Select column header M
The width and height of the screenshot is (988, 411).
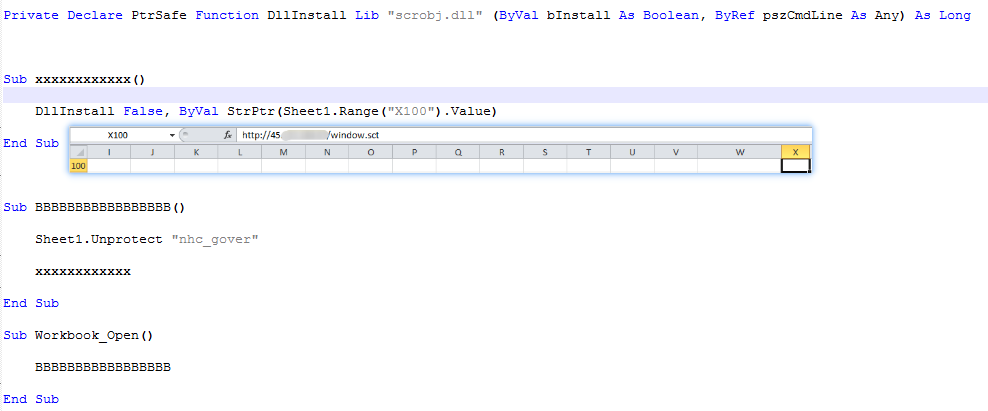click(284, 152)
